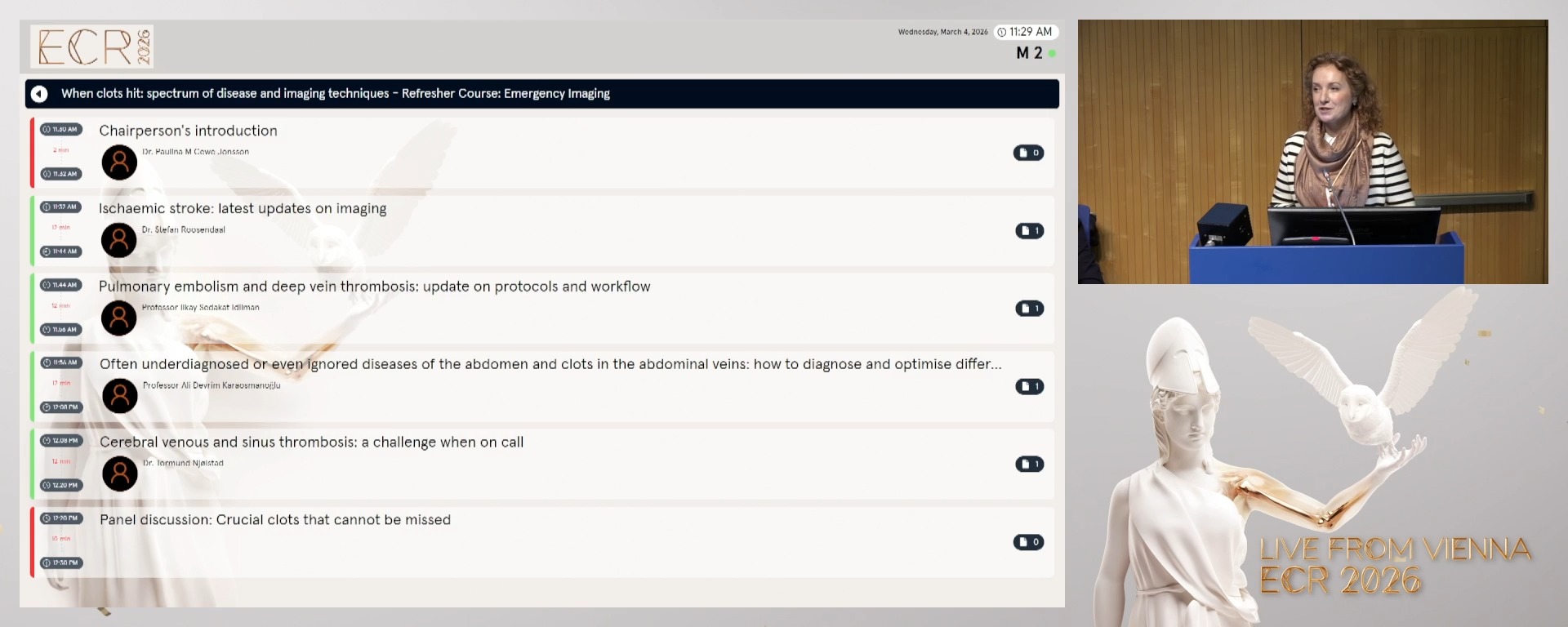Click the back arrow in session header

click(39, 94)
